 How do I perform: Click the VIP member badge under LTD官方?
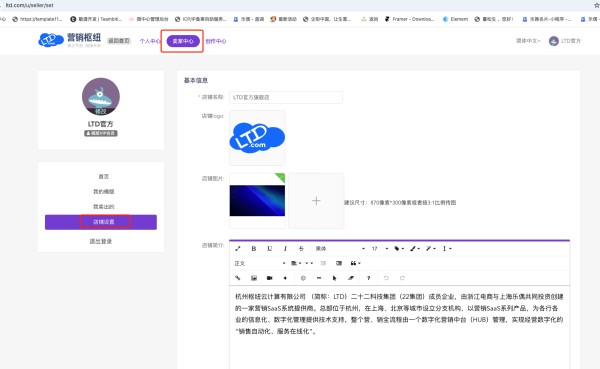coord(101,133)
